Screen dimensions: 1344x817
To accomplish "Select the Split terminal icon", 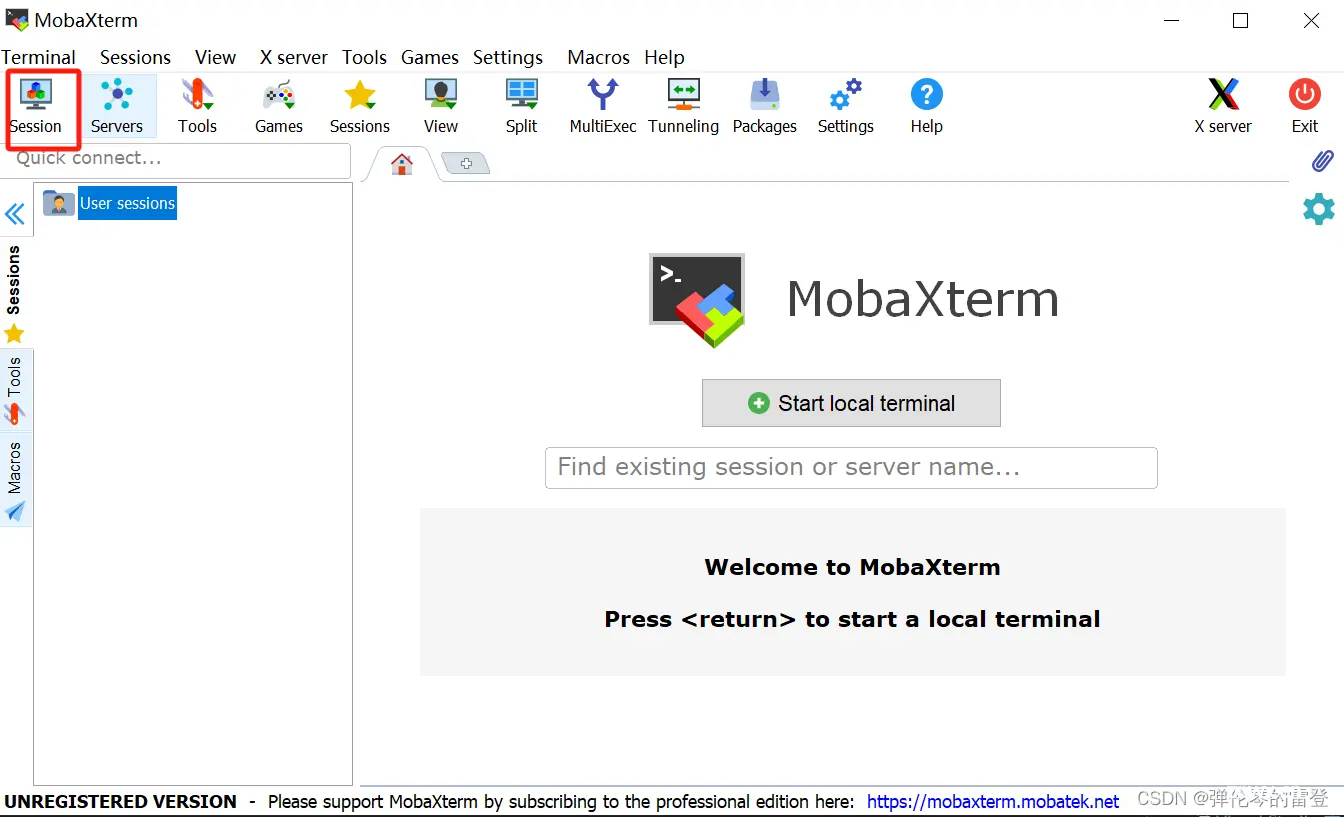I will pos(521,106).
